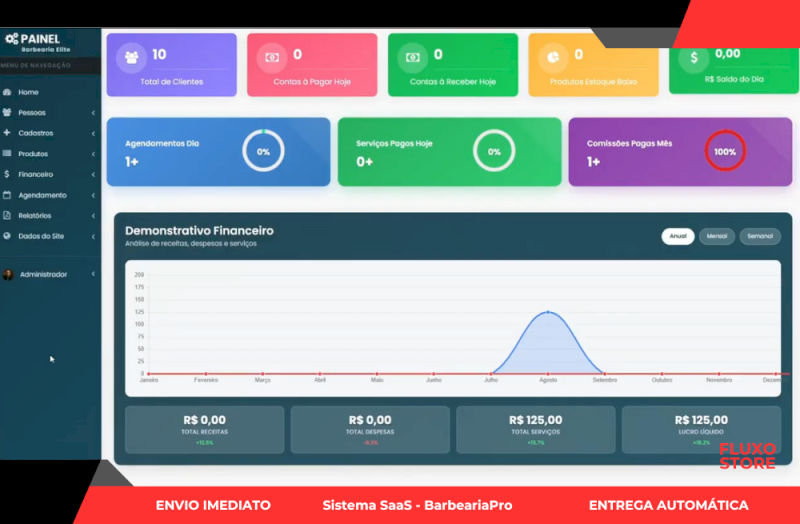800x524 pixels.
Task: Switch chart view to Semanal
Action: 759,236
